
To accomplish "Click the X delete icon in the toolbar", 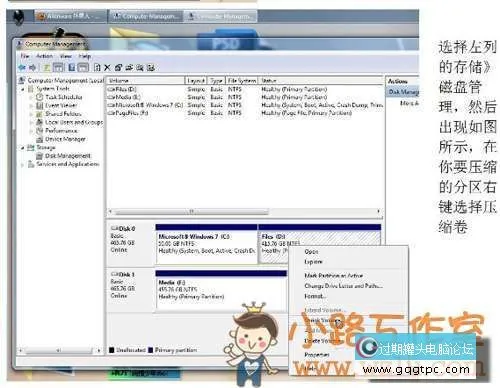I will click(107, 68).
